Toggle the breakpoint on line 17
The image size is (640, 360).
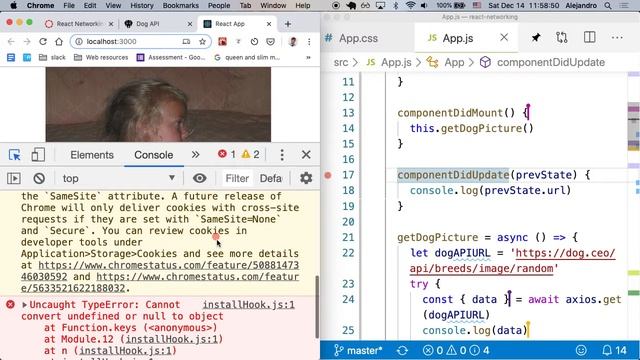click(x=328, y=176)
